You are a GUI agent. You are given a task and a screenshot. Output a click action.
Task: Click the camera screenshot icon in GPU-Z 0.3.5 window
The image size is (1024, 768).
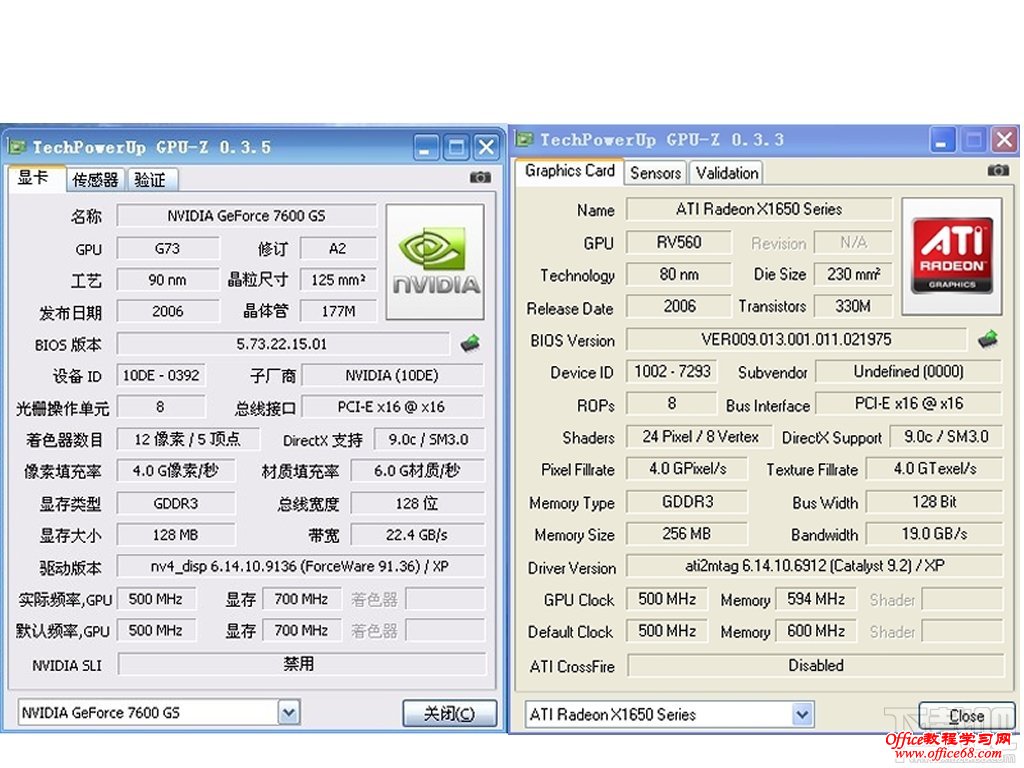(480, 177)
